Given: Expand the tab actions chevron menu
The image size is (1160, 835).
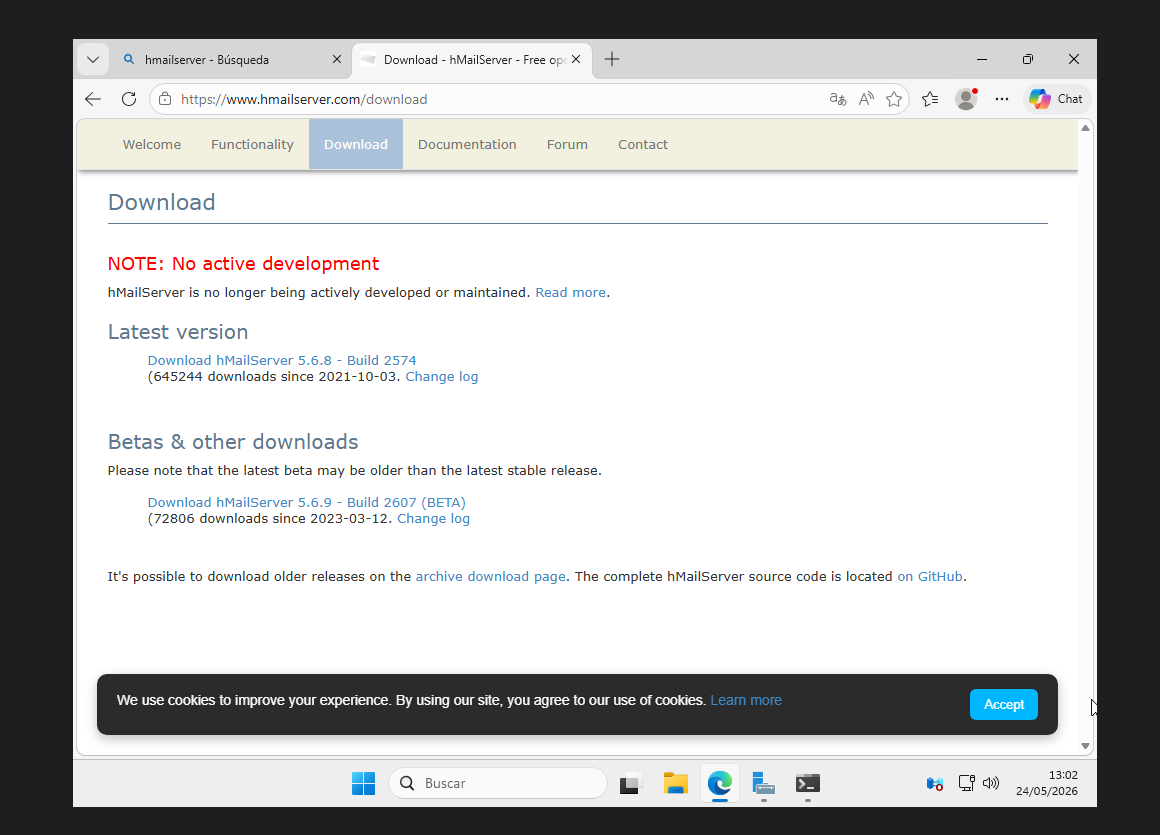Looking at the screenshot, I should pos(93,59).
